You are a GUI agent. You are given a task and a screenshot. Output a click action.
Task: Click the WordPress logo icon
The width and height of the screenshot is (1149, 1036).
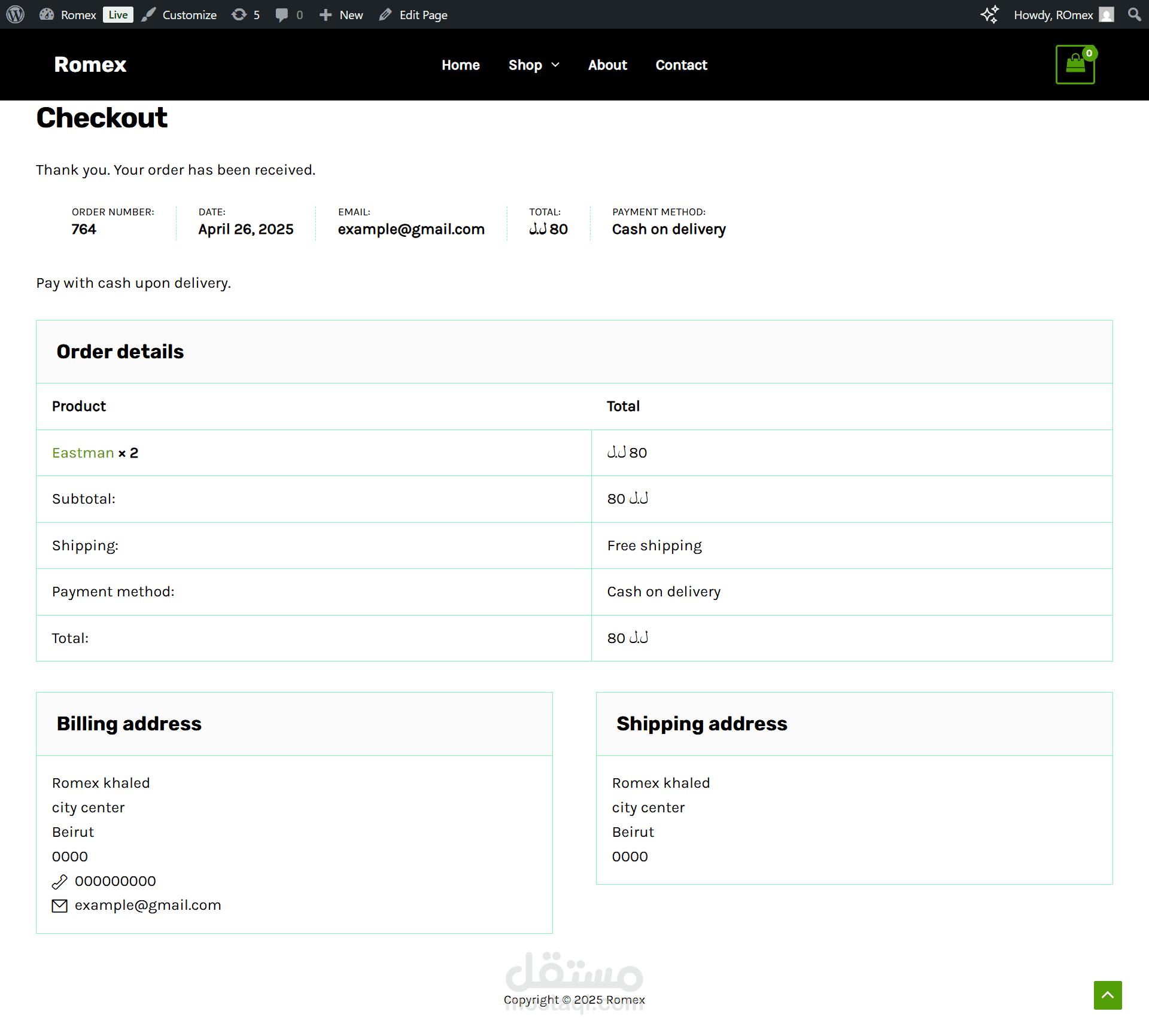pyautogui.click(x=16, y=14)
